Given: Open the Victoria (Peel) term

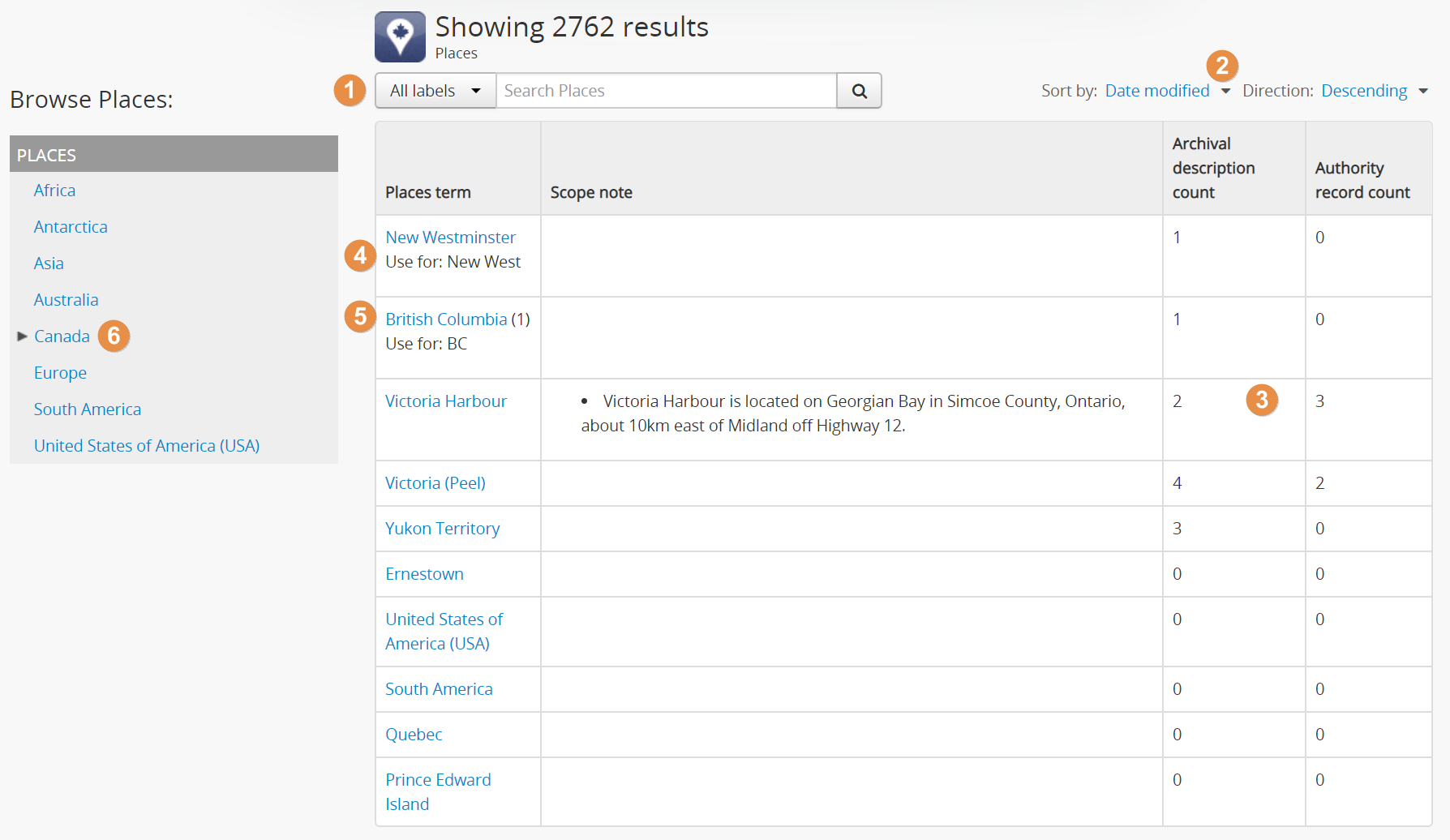Looking at the screenshot, I should [x=435, y=483].
